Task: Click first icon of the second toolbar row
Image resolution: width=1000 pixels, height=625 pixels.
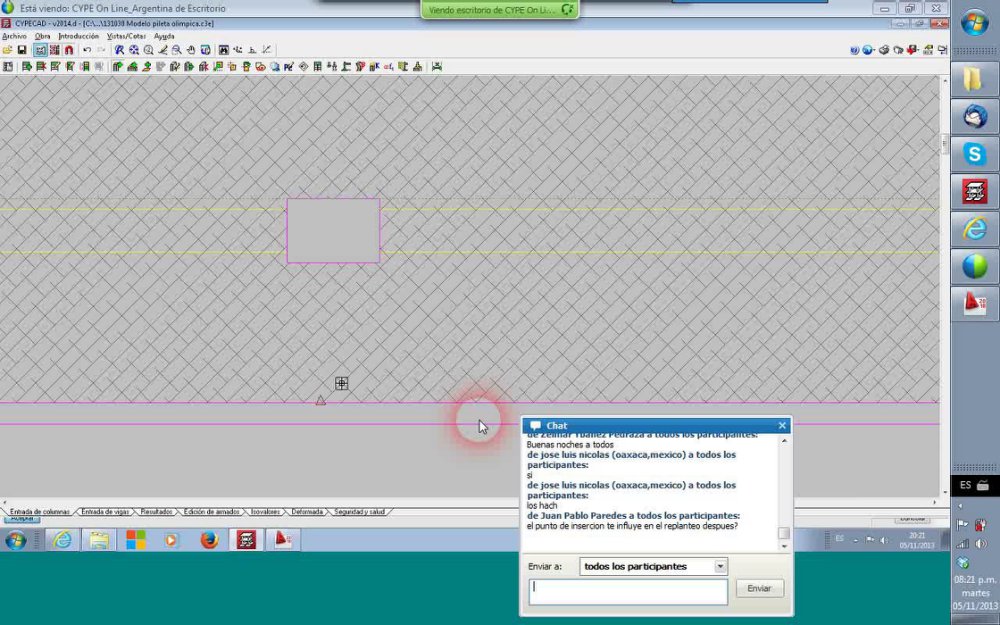Action: pyautogui.click(x=8, y=66)
